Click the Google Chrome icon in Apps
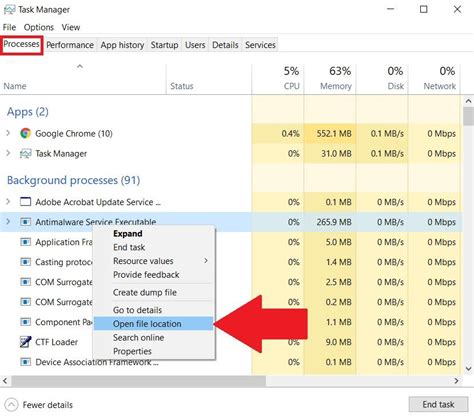Image resolution: width=474 pixels, height=420 pixels. pos(25,133)
